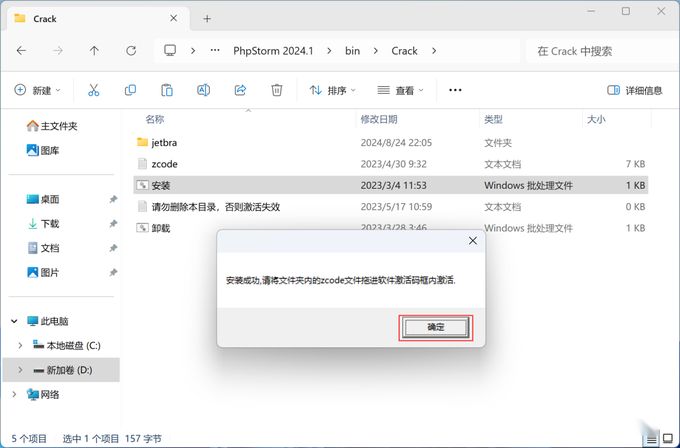Click the 在 Crack 中搜索 search box
This screenshot has height=448, width=680.
603,51
